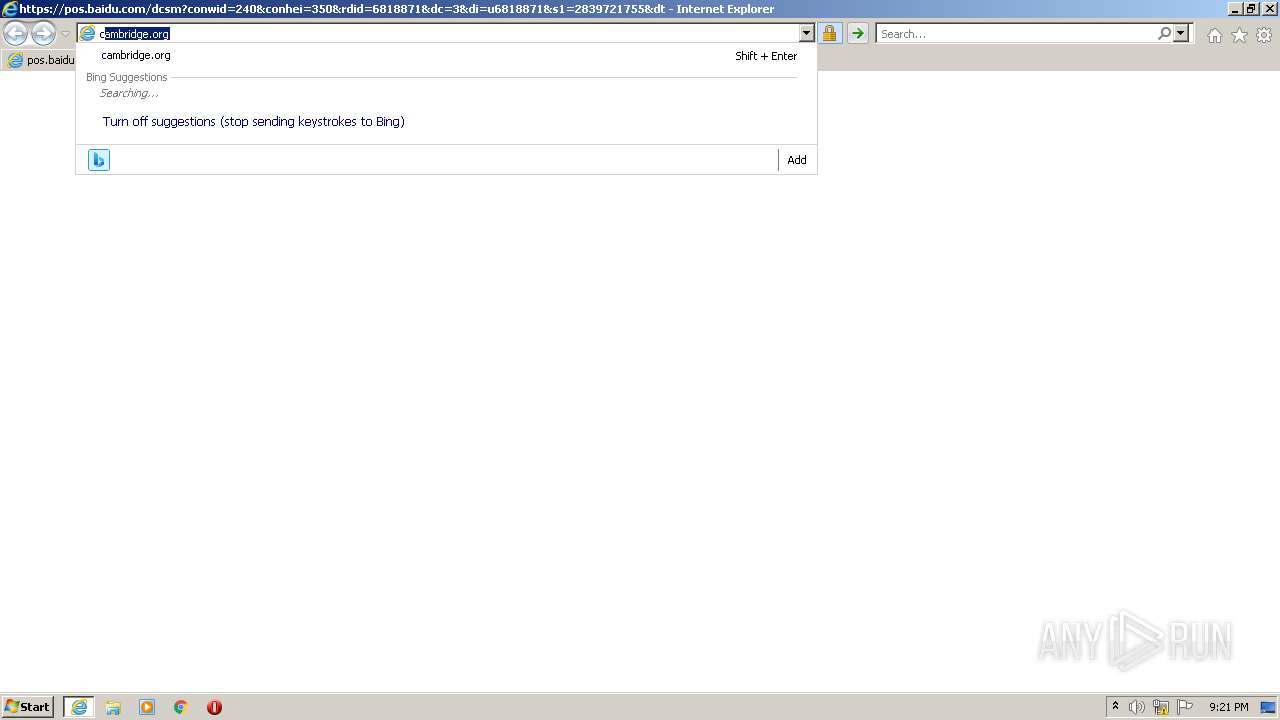Open the Action Center flag icon
The height and width of the screenshot is (720, 1280).
(x=1185, y=707)
